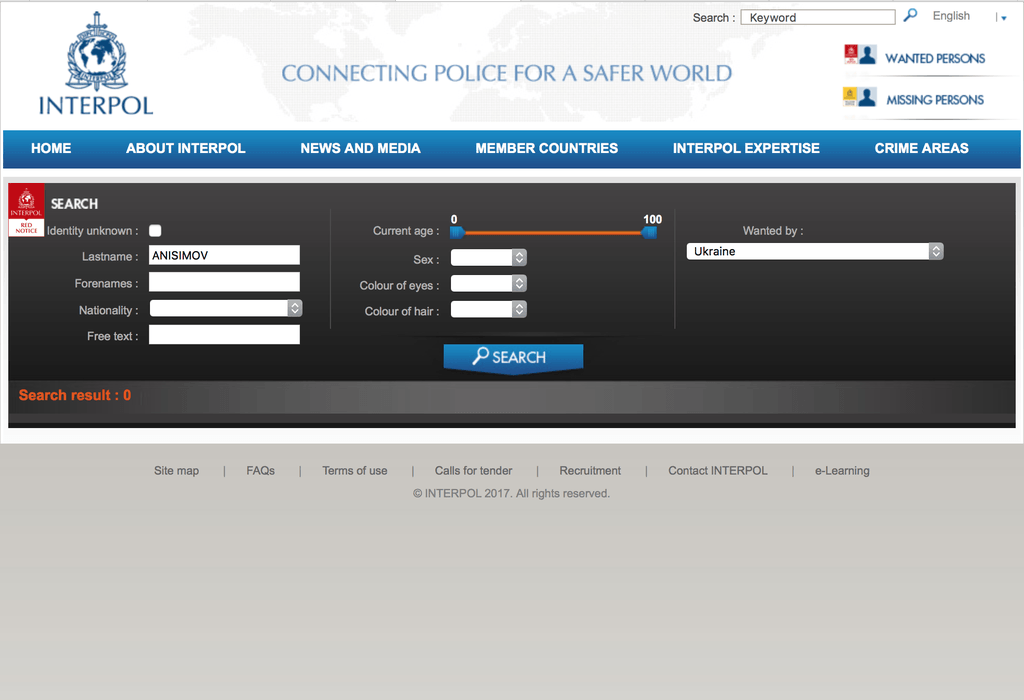Open the Missing Persons yellow notice icon

[859, 97]
